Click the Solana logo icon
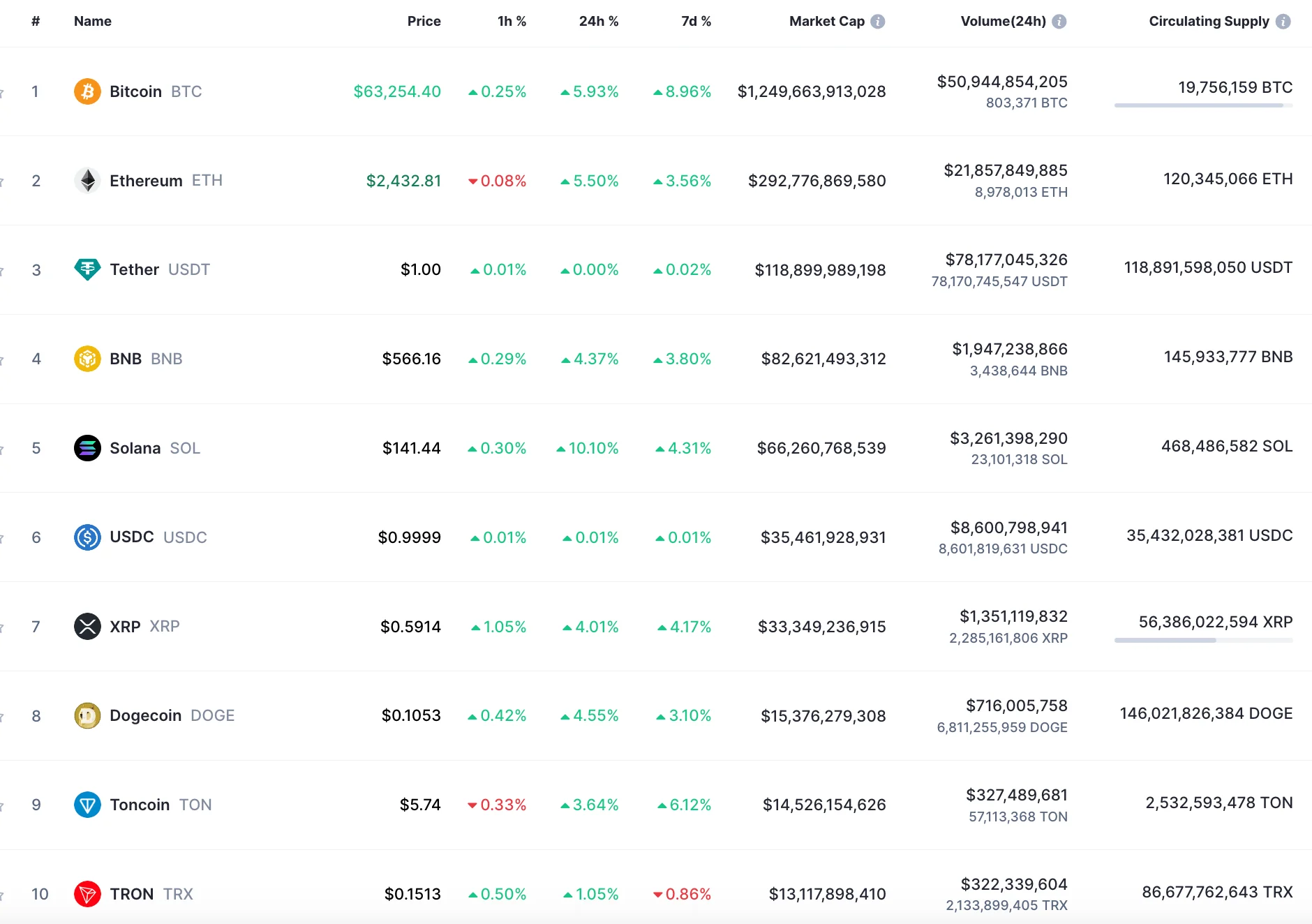 [x=87, y=448]
